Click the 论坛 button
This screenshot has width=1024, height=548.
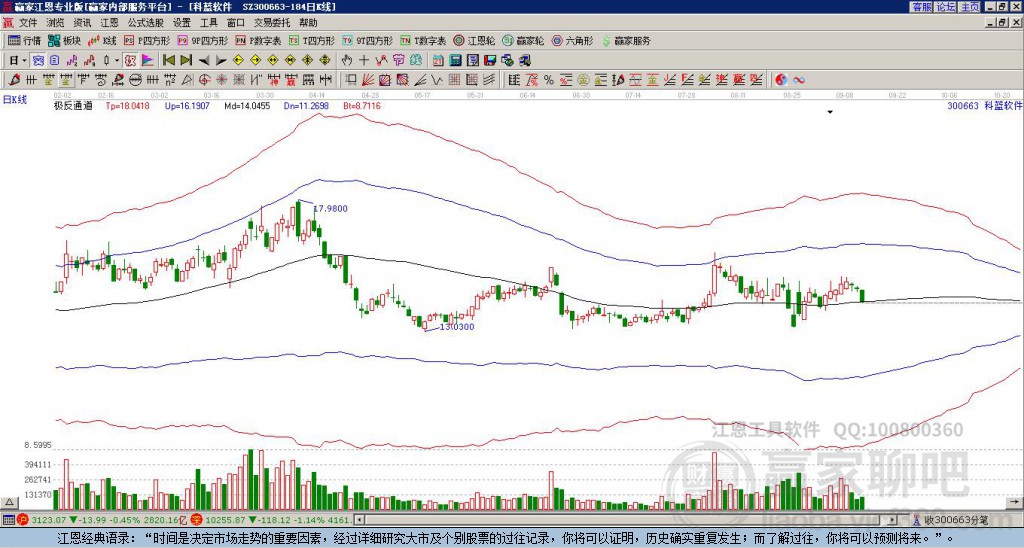pos(945,6)
